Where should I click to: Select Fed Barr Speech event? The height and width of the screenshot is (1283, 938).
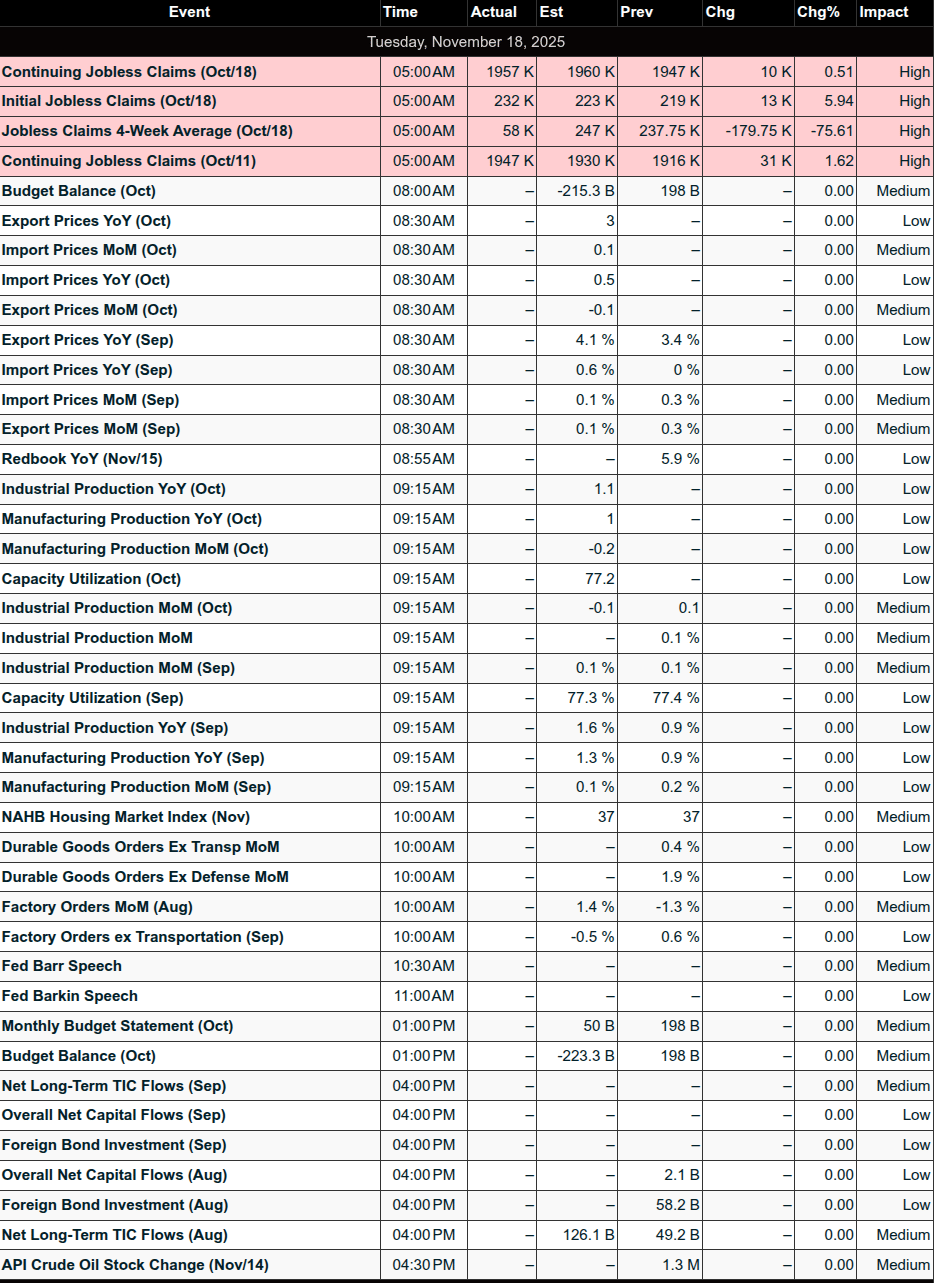[62, 966]
